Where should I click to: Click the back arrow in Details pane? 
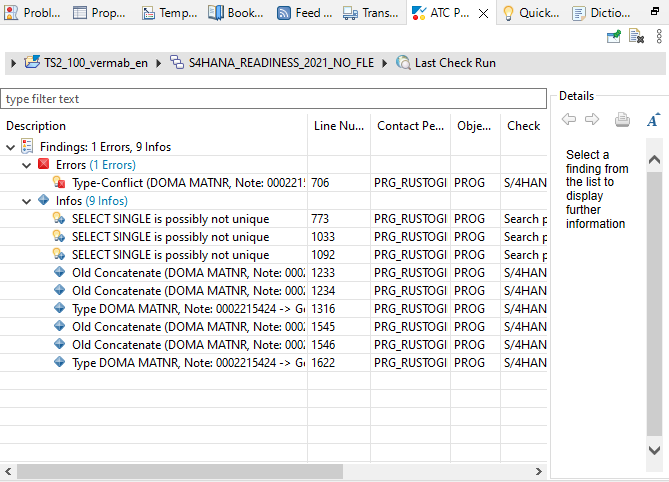click(569, 120)
